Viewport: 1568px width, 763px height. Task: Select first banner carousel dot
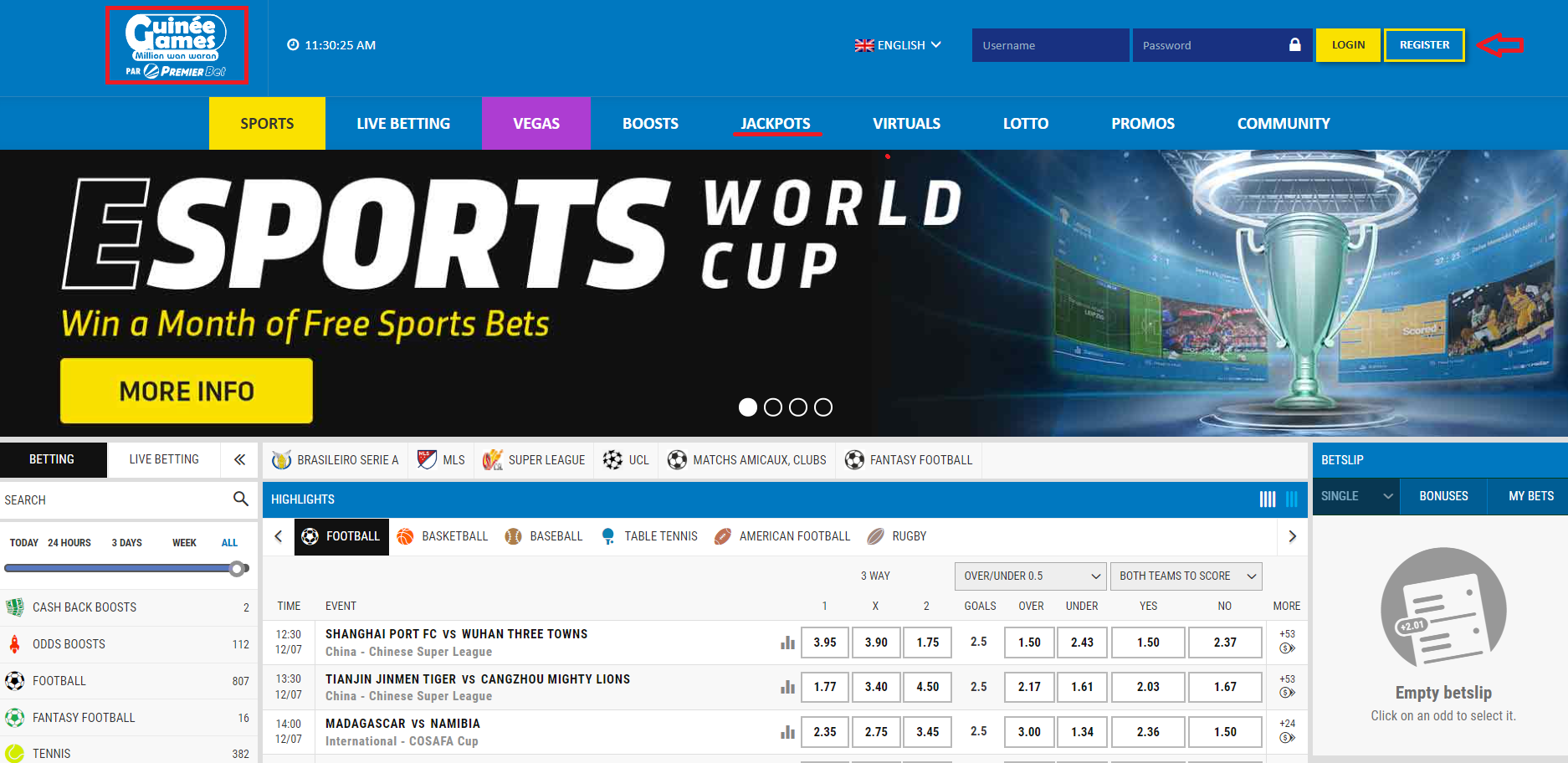pos(748,407)
